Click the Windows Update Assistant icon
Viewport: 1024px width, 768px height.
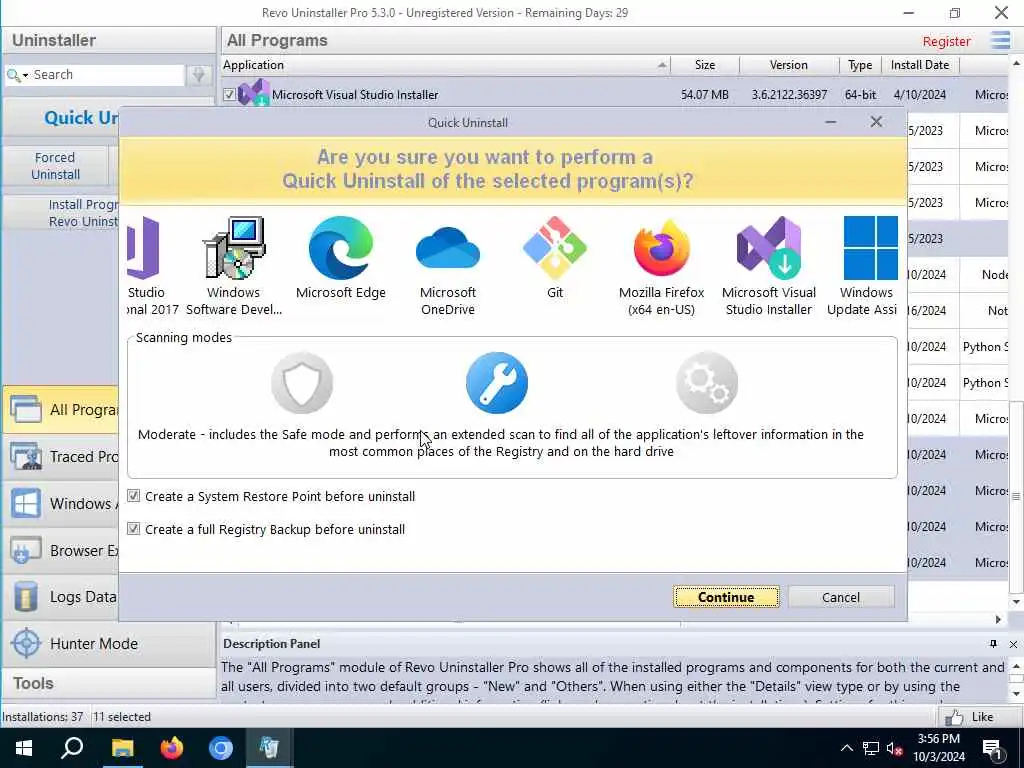(871, 248)
